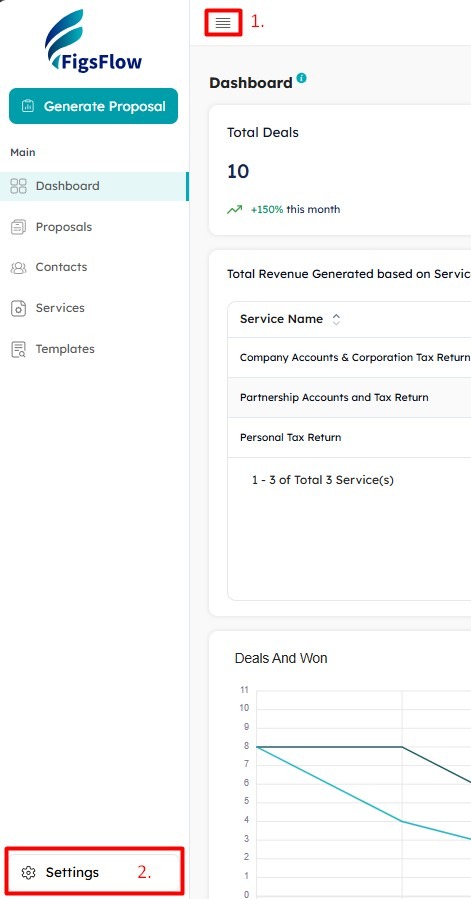Click the Generate Proposal button
The height and width of the screenshot is (899, 471).
pos(94,106)
